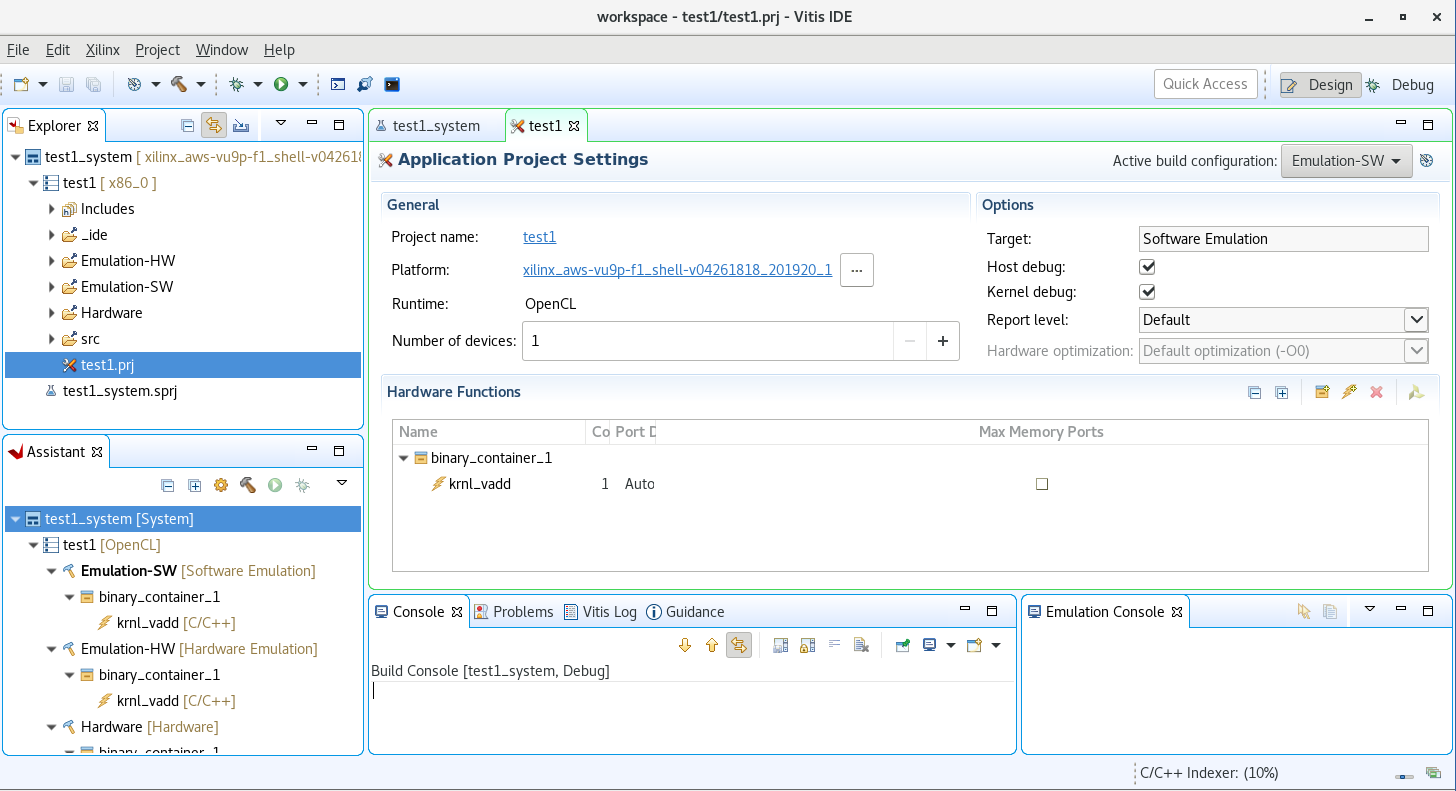Open the Report level dropdown
The image size is (1456, 791).
(x=1415, y=320)
